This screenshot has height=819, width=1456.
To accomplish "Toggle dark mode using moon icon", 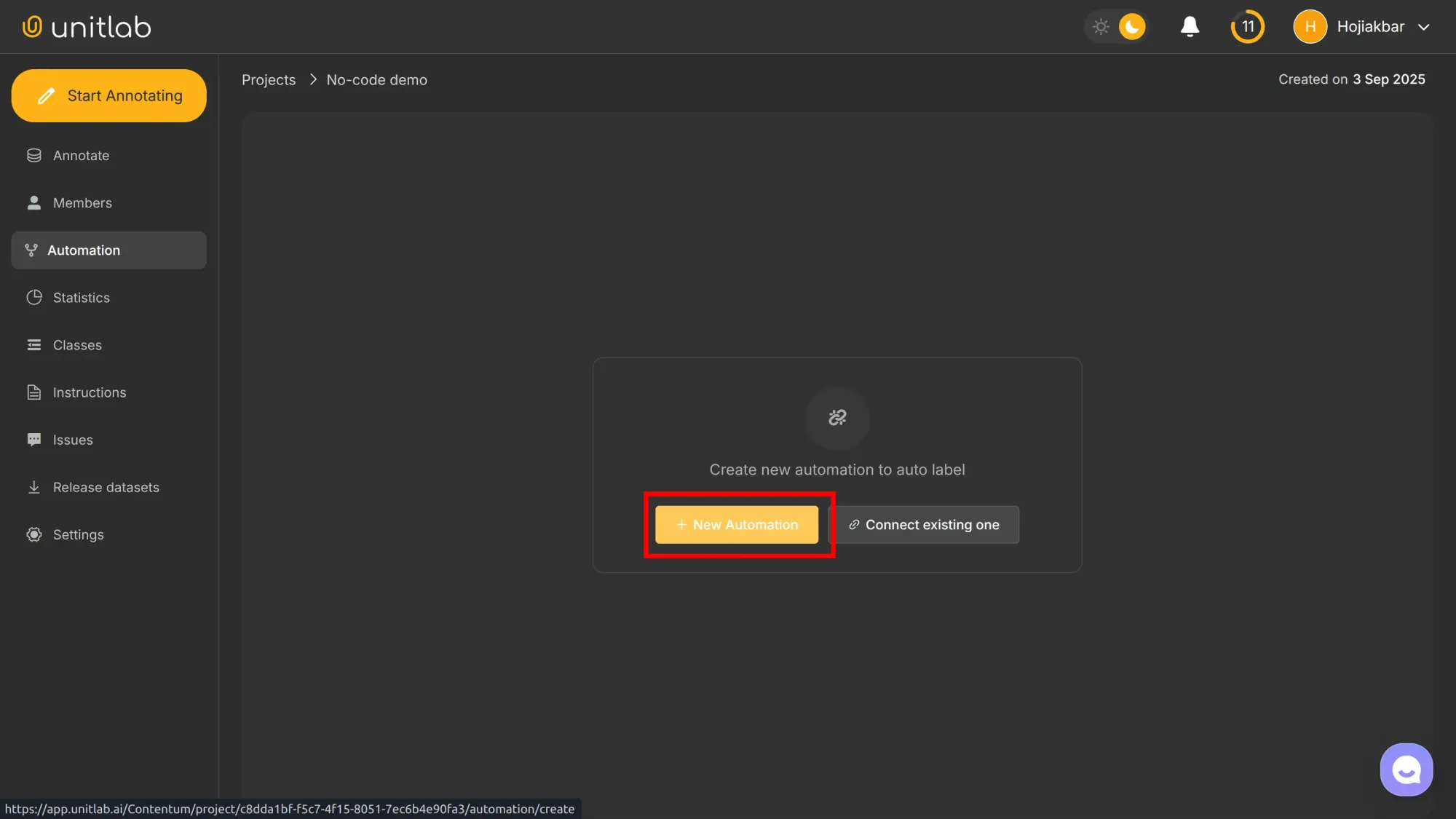I will pos(1131,26).
